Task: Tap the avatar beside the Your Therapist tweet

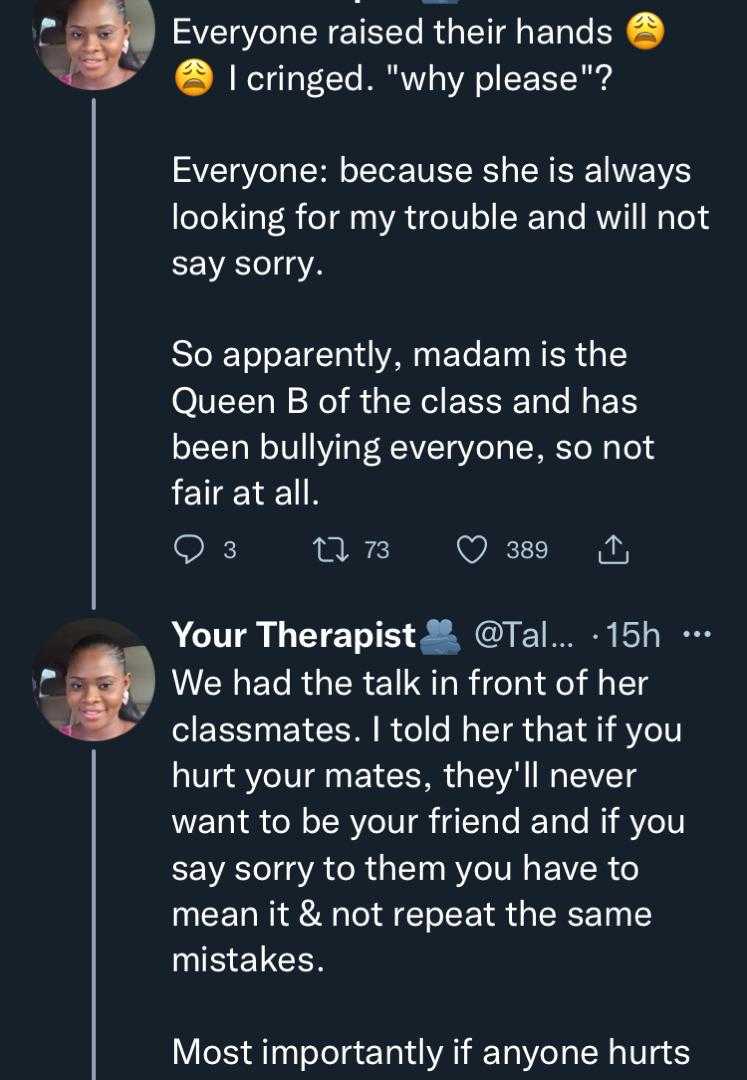Action: (x=93, y=679)
